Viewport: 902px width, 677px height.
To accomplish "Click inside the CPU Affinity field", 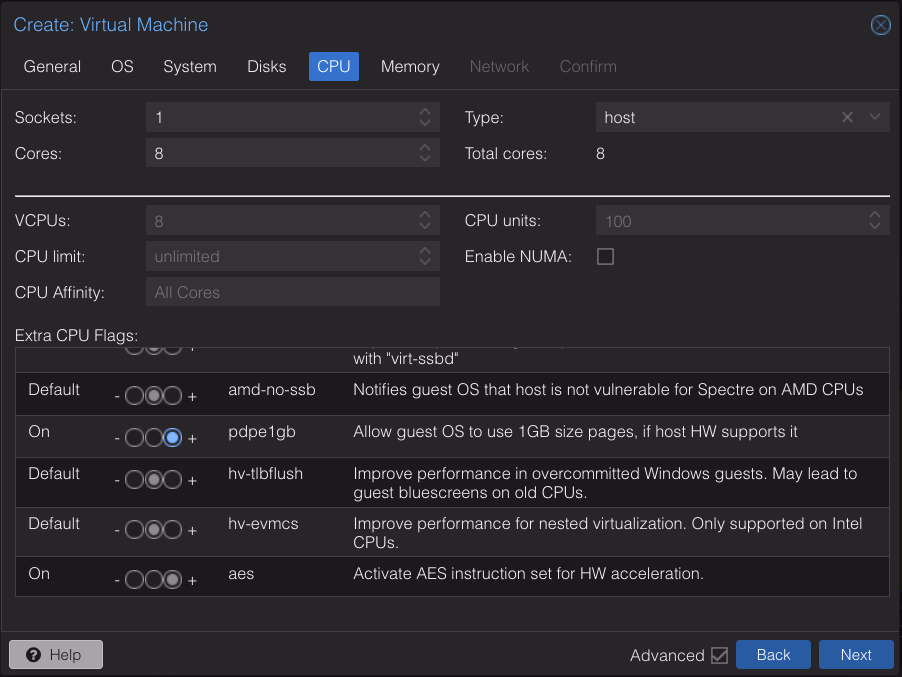I will click(x=292, y=291).
